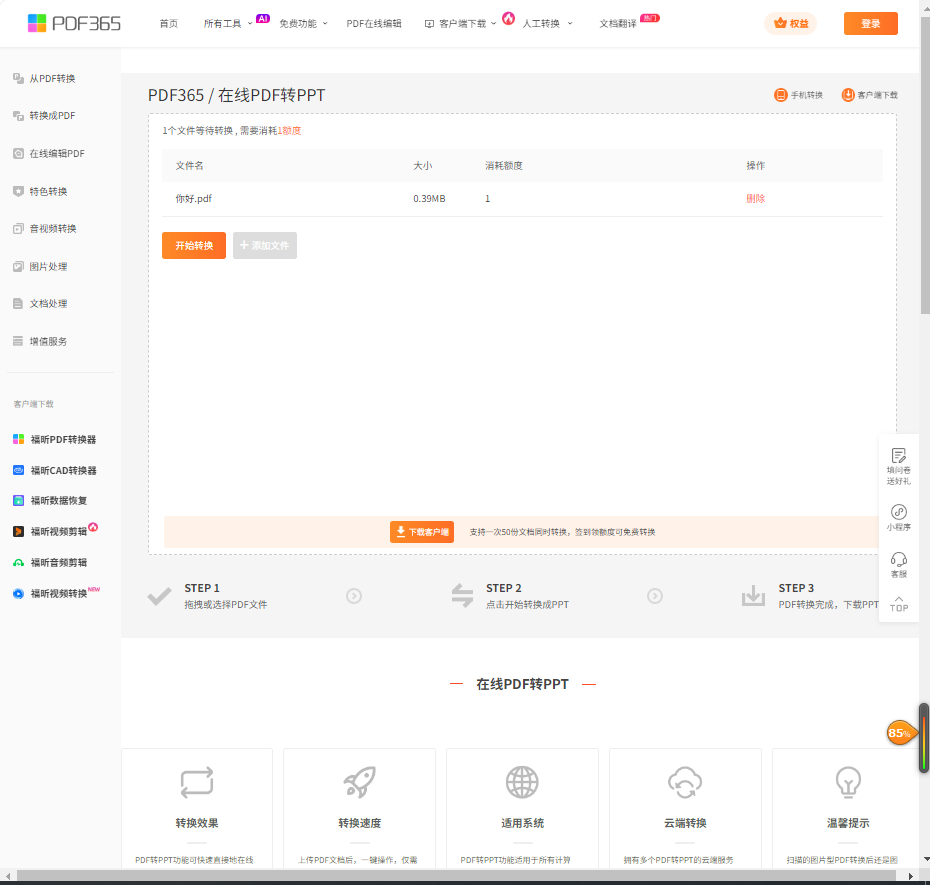
Task: Click the orange 开始转换 button
Action: click(x=194, y=245)
